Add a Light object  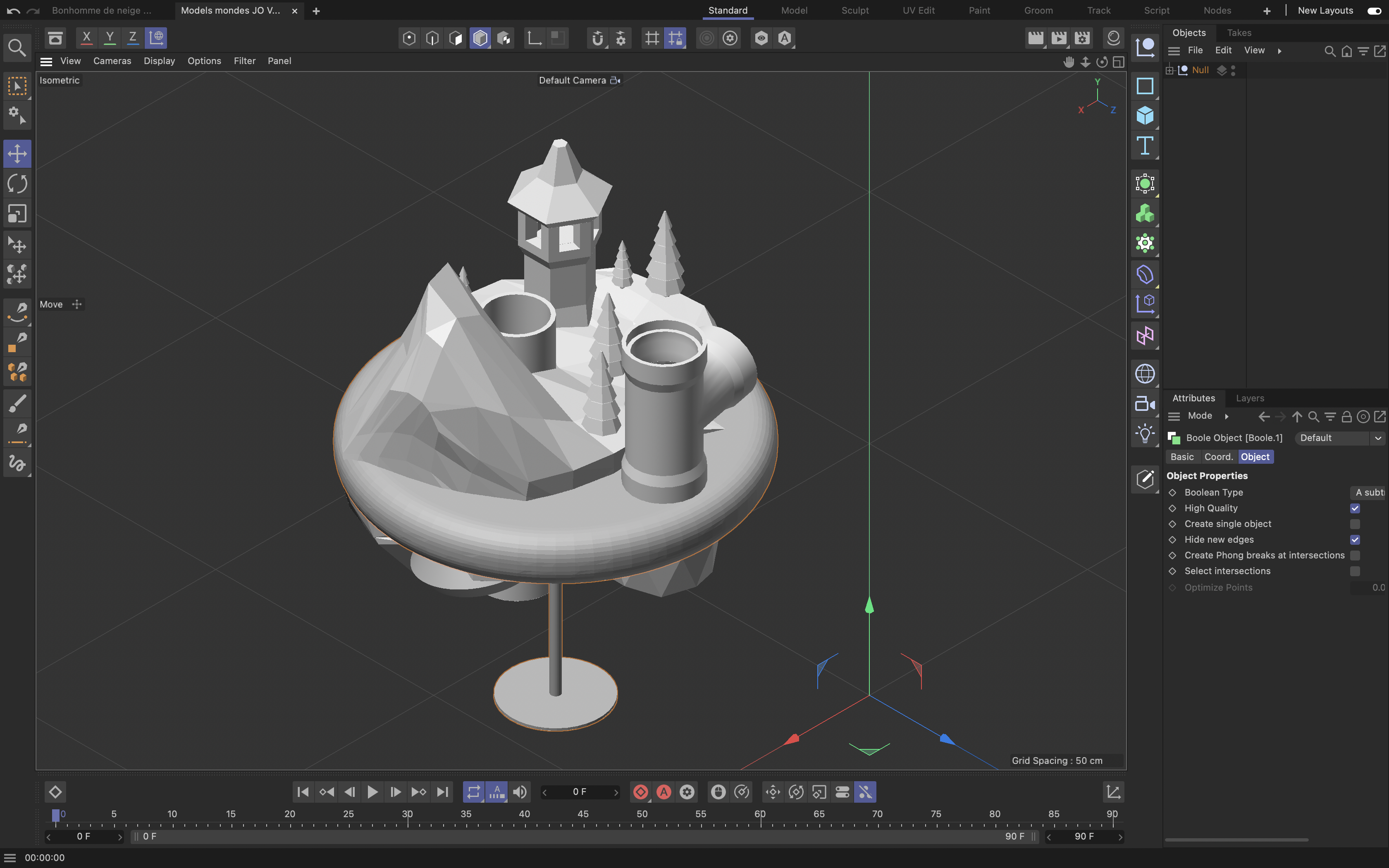[1145, 434]
